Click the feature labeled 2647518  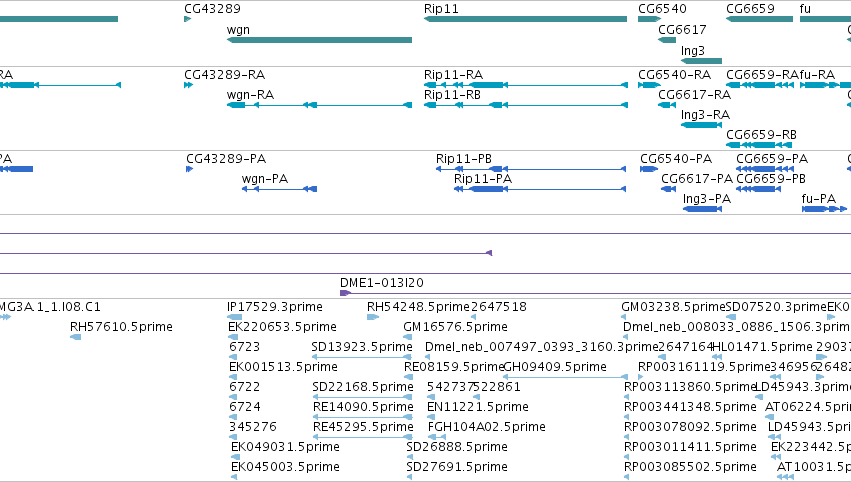point(473,317)
